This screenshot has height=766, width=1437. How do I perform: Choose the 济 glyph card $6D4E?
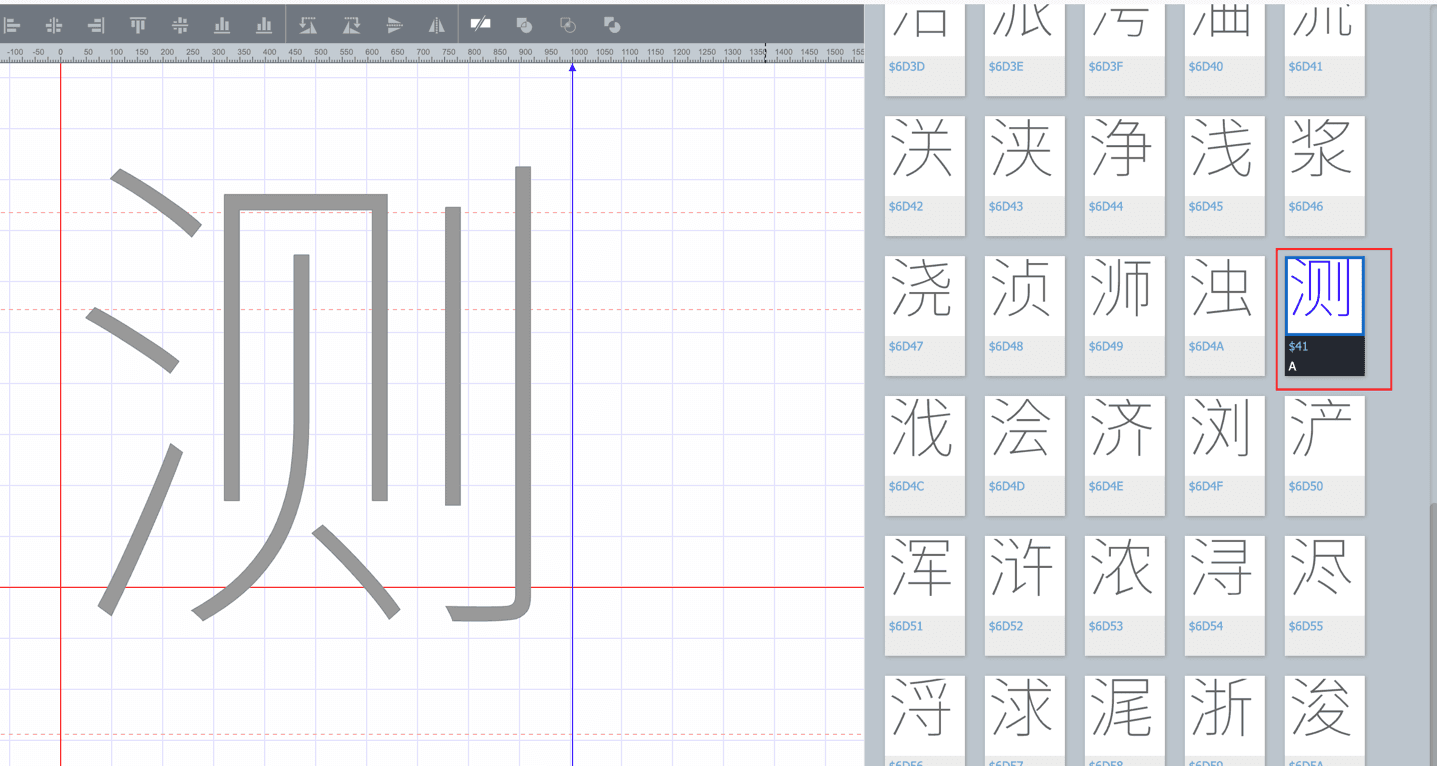pyautogui.click(x=1125, y=456)
